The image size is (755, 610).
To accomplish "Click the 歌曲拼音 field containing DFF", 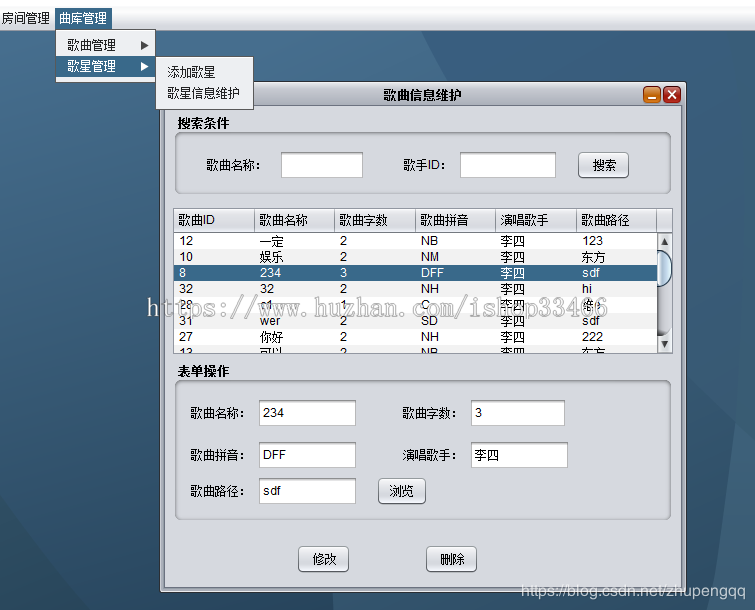I will (x=307, y=455).
